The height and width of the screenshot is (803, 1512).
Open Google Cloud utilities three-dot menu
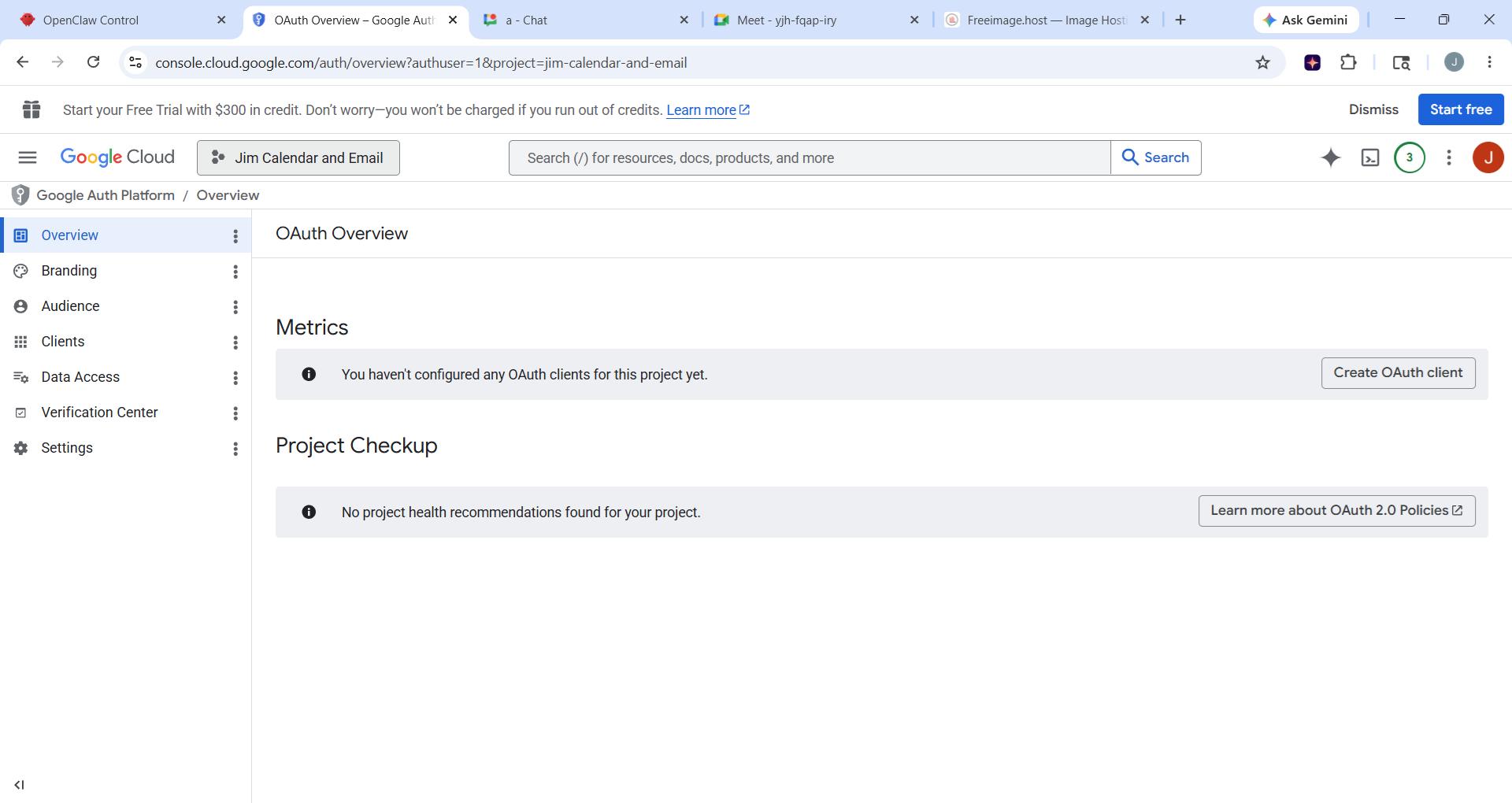[1449, 157]
